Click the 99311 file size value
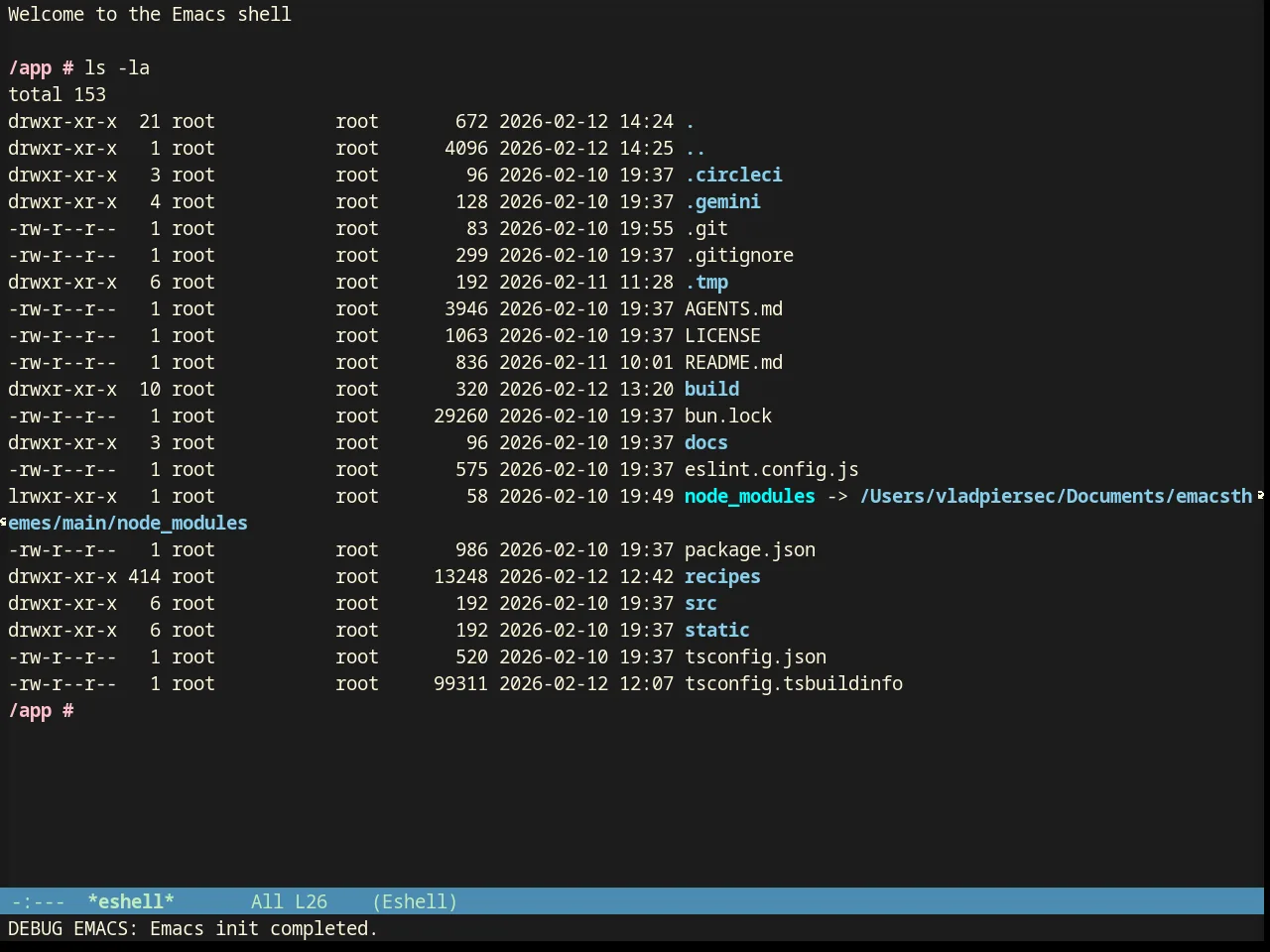The width and height of the screenshot is (1270, 952). coord(460,683)
